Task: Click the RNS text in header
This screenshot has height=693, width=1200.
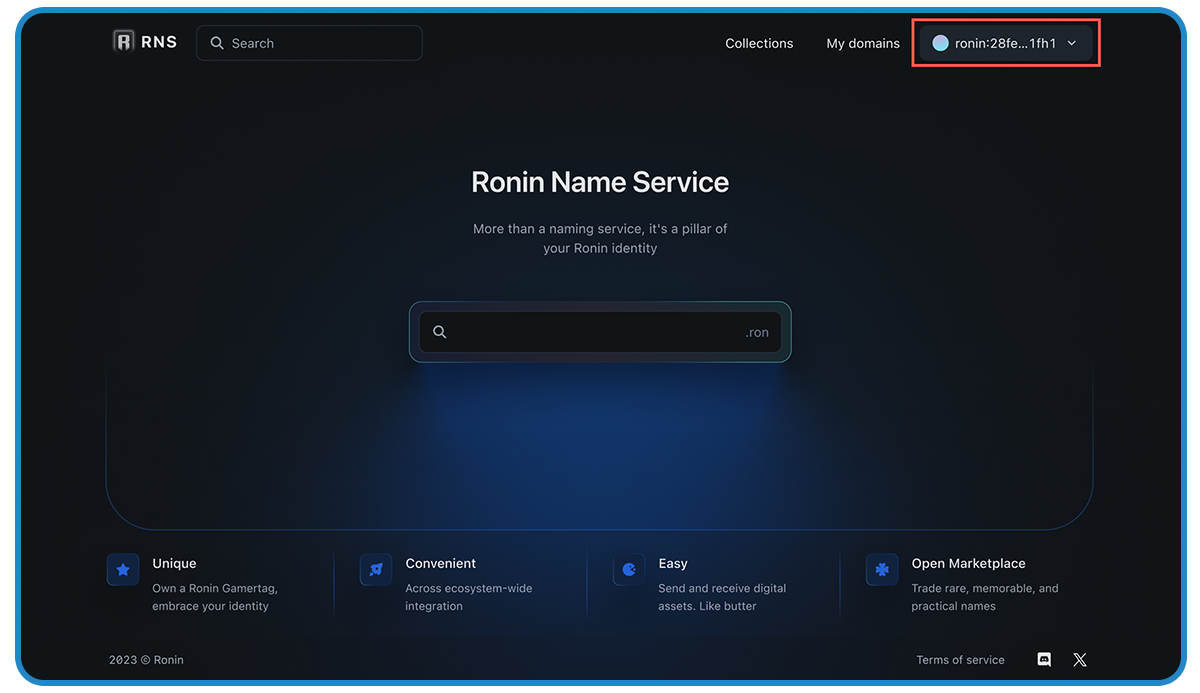Action: coord(159,42)
